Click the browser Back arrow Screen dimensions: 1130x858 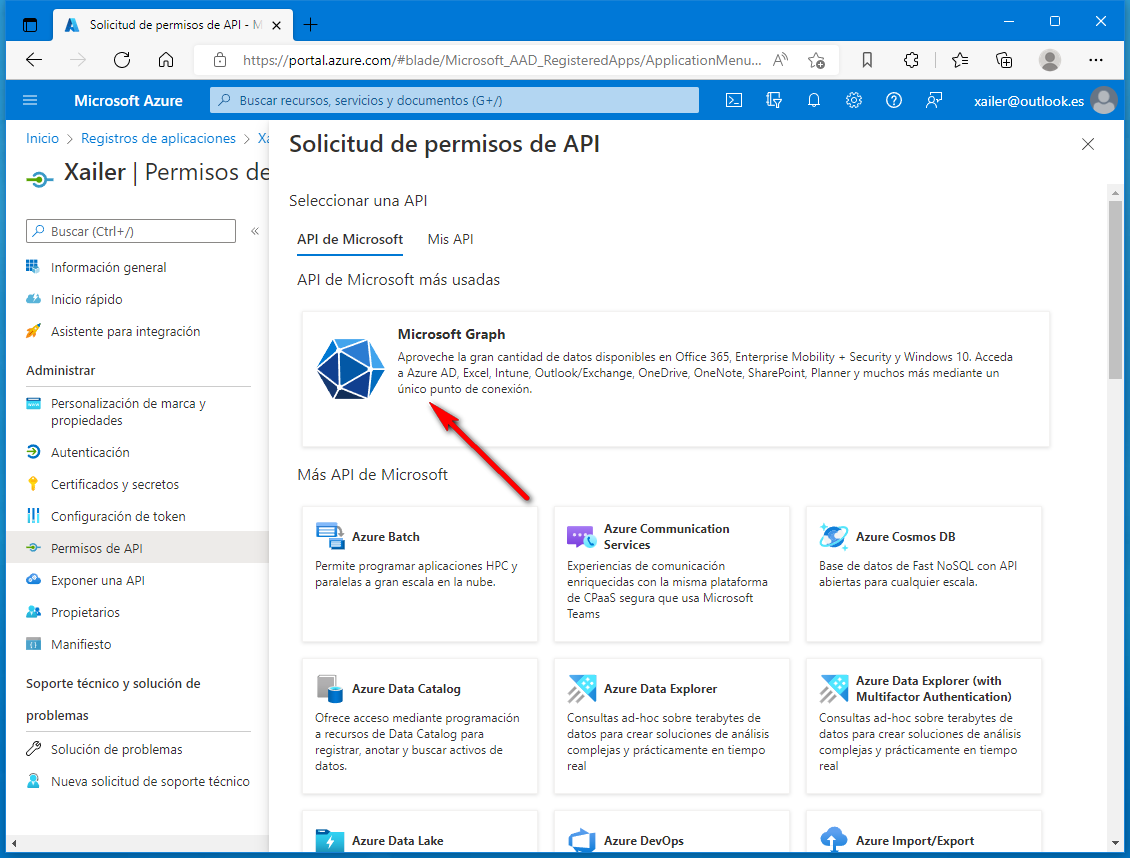click(x=34, y=60)
